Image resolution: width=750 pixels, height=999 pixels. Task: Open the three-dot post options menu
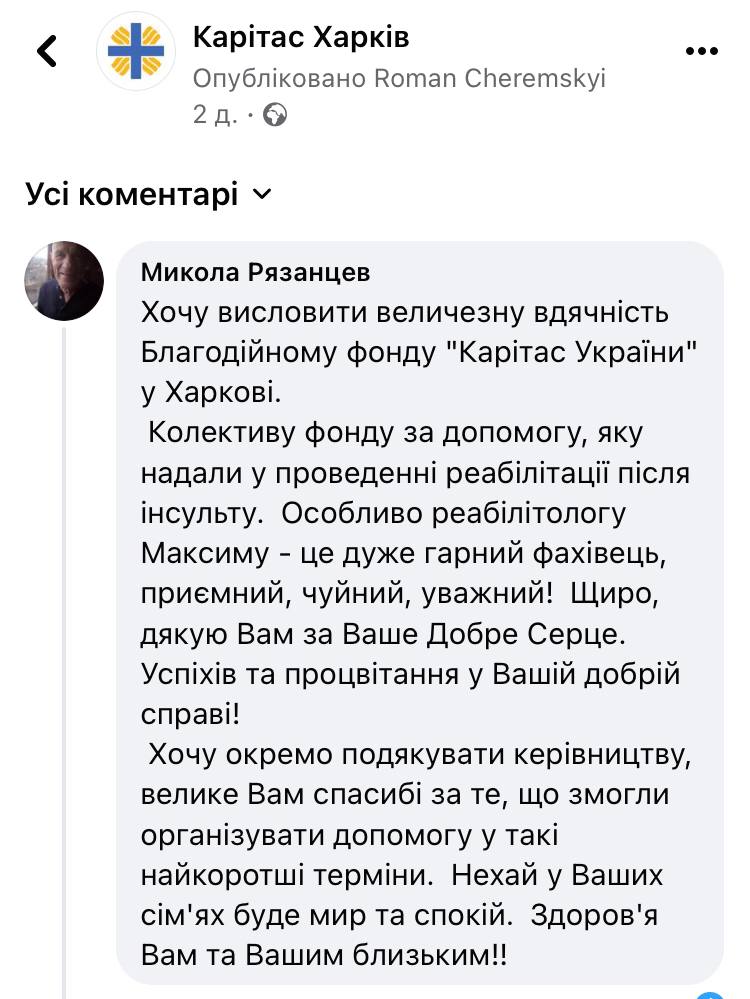(702, 51)
